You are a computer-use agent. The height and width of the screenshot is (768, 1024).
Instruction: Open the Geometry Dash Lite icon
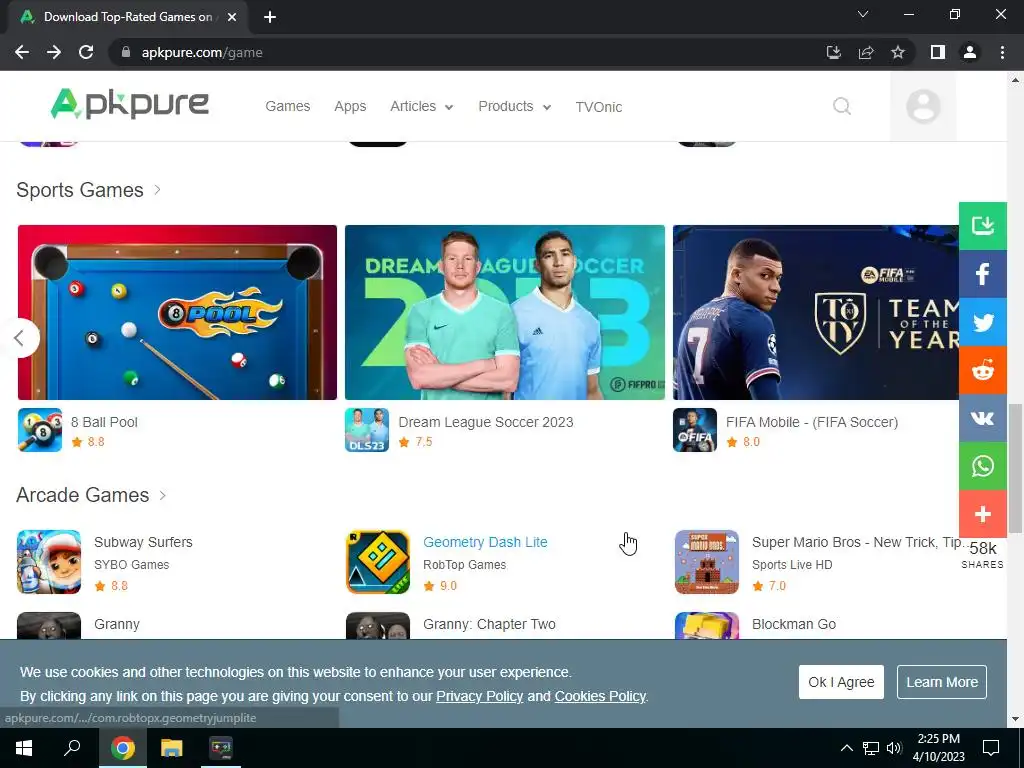coord(378,562)
